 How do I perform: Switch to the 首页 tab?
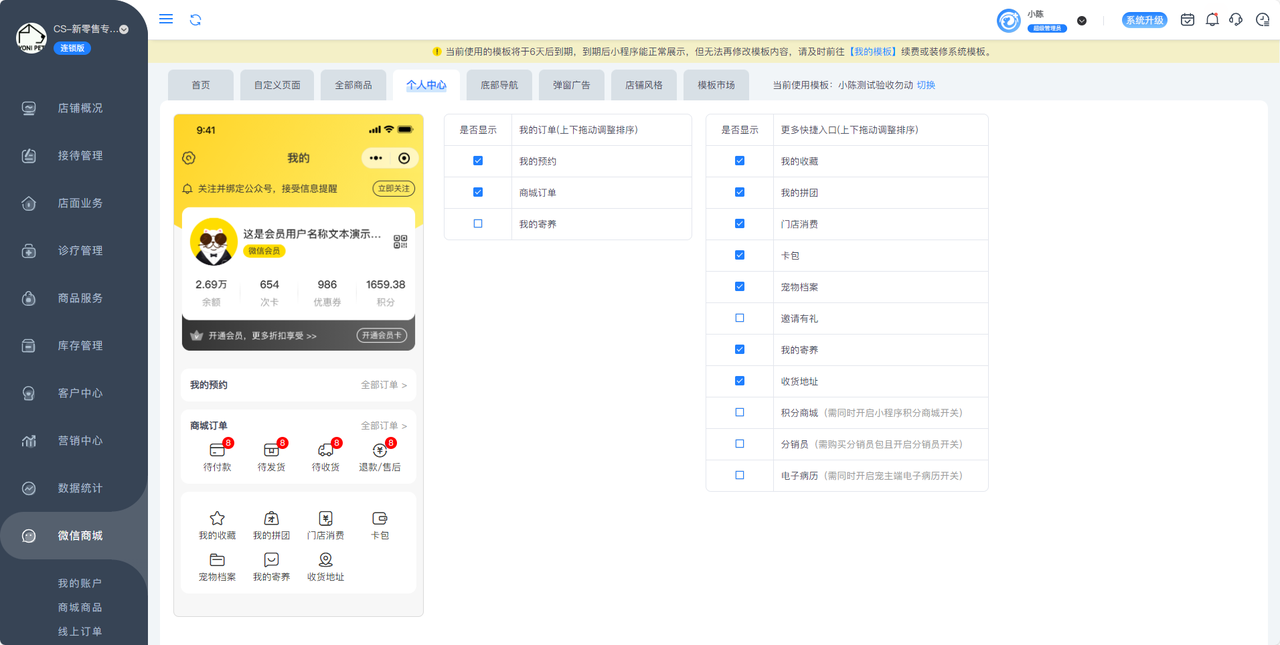[201, 85]
